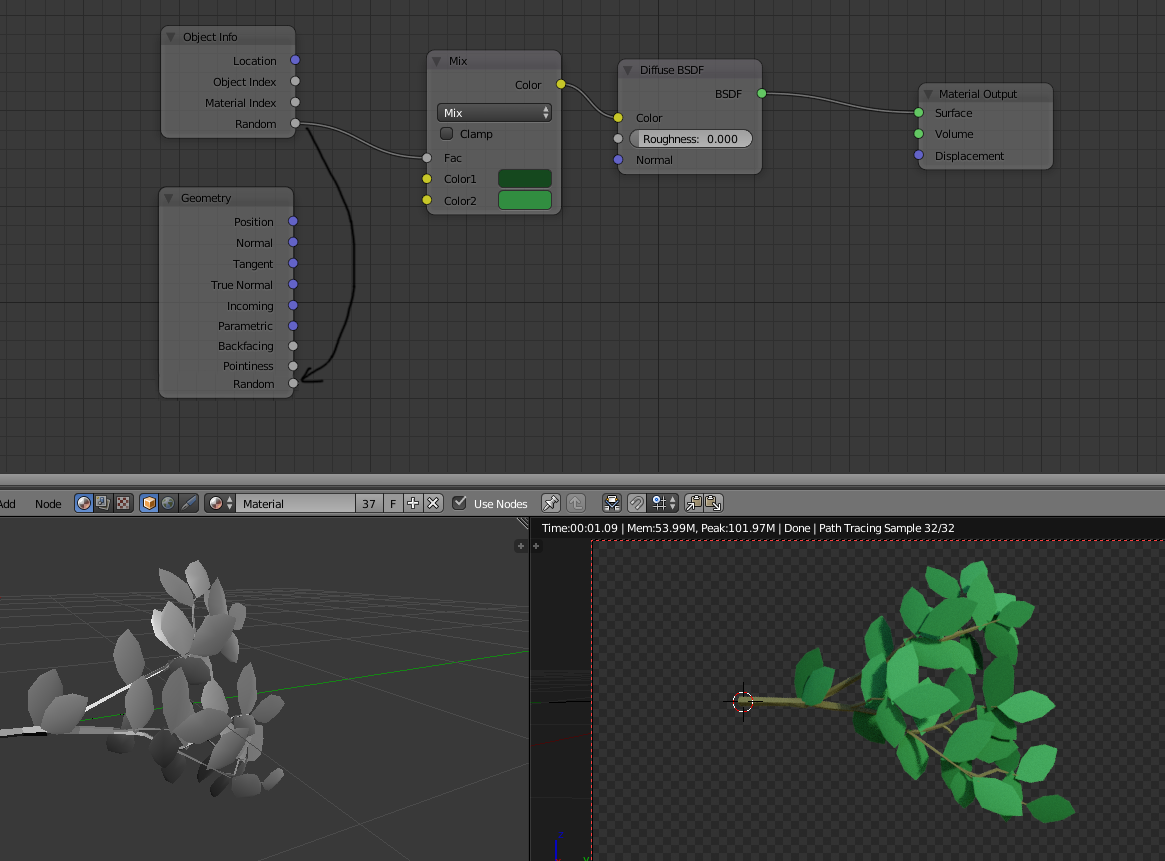This screenshot has height=861, width=1165.
Task: Select world shader type globe icon
Action: (169, 503)
